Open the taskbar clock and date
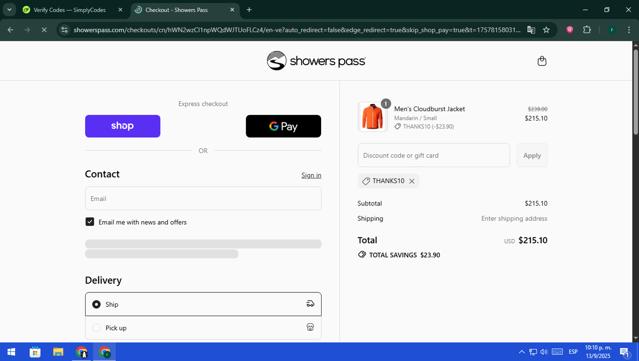Image resolution: width=639 pixels, height=361 pixels. click(x=598, y=352)
